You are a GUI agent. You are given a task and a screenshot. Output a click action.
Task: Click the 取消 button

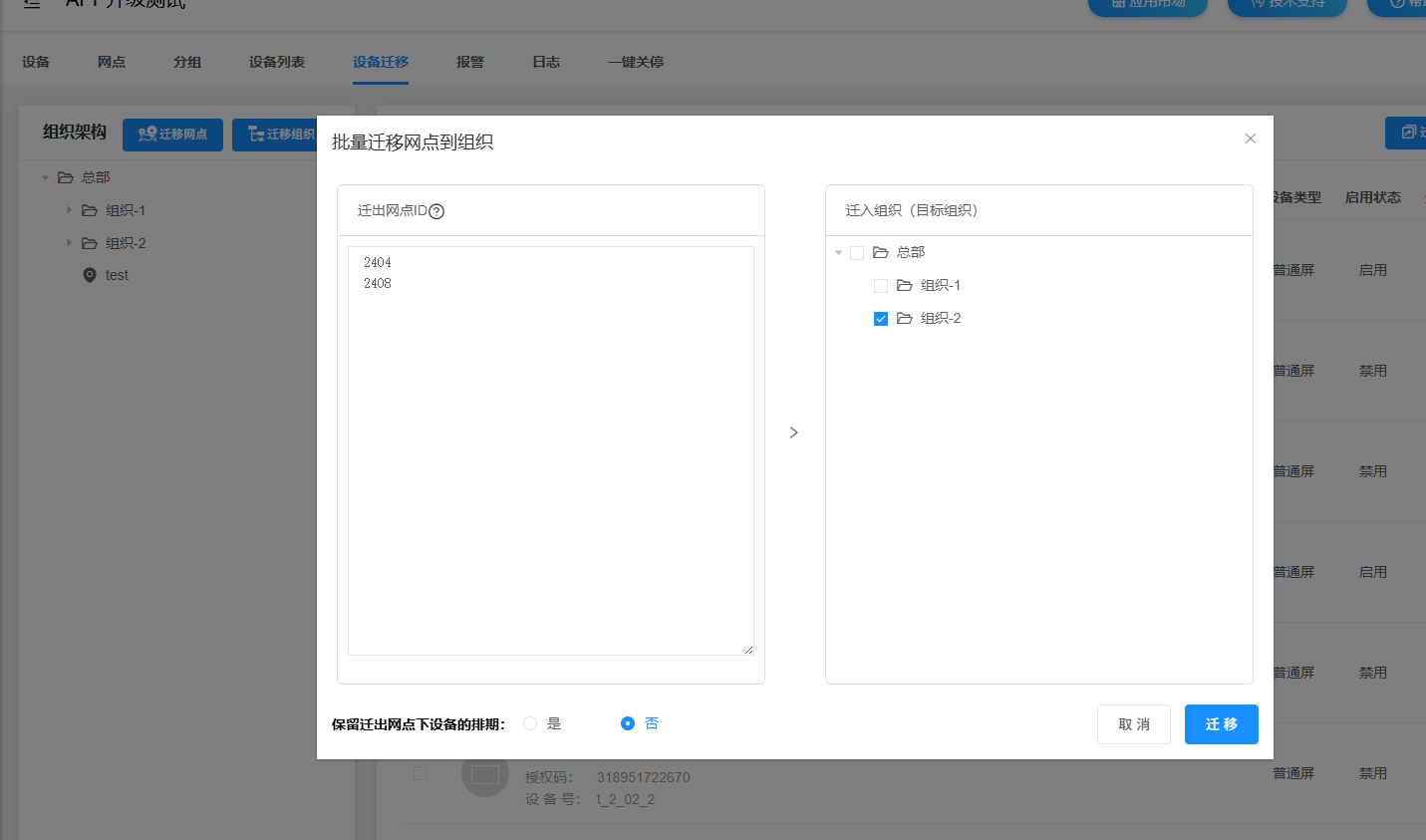click(x=1134, y=724)
